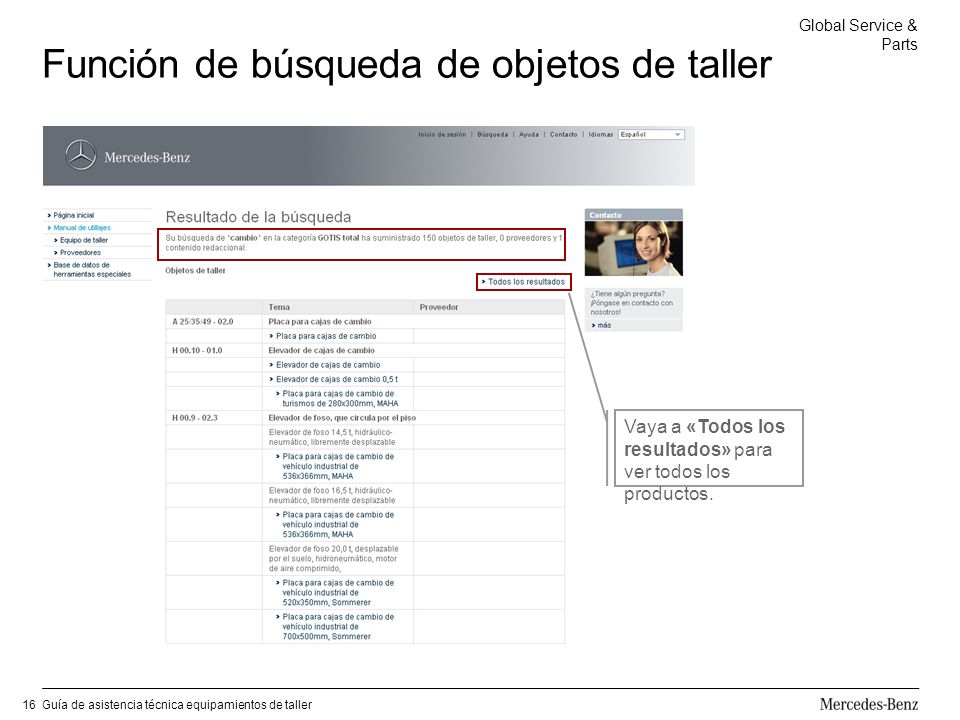Open Placa de turismos de 280x300mm, MAHA

tap(340, 399)
